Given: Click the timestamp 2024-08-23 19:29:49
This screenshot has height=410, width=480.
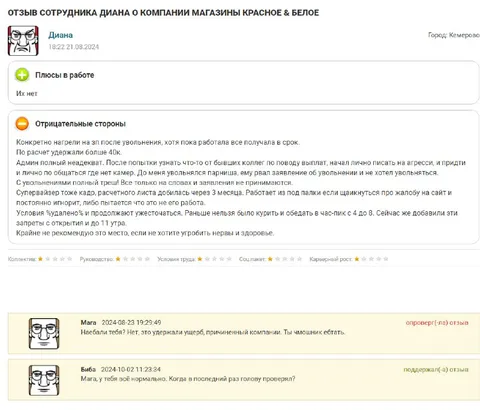Looking at the screenshot, I should pos(131,322).
